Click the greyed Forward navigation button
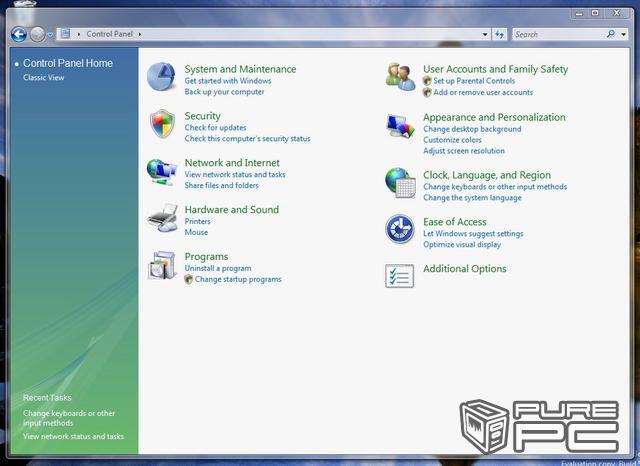640x466 pixels. 38,35
